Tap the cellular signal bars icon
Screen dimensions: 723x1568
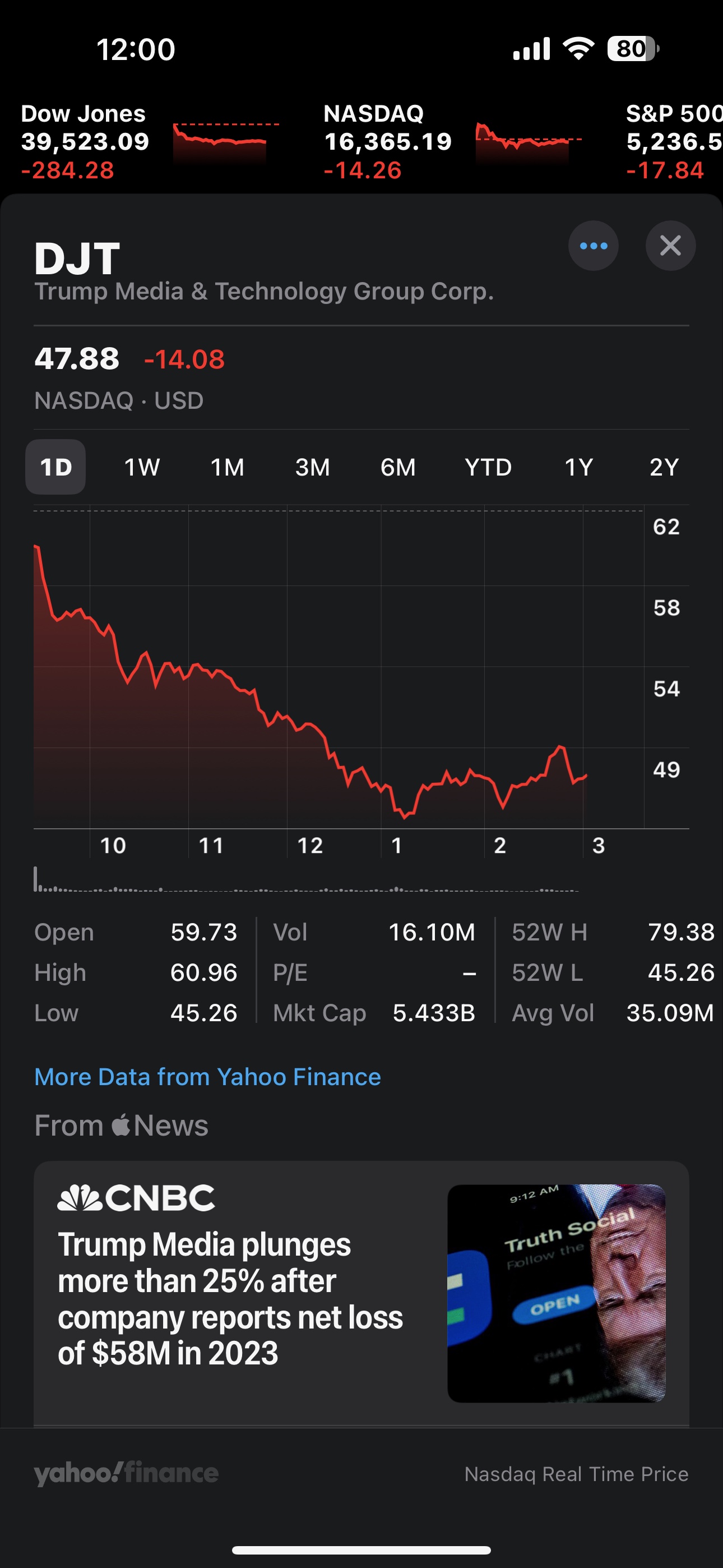click(x=531, y=49)
